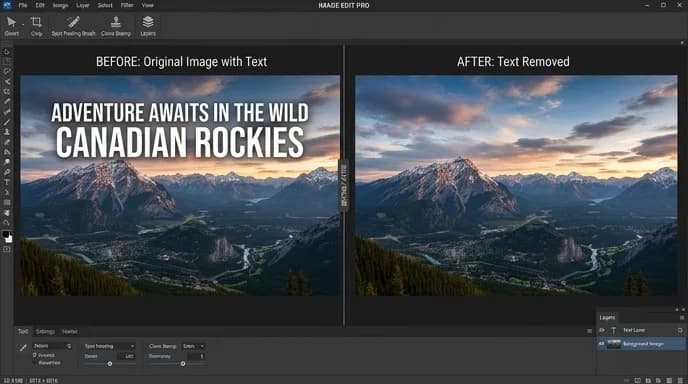Select the Background Image layer name
Image resolution: width=688 pixels, height=384 pixels.
[x=643, y=344]
